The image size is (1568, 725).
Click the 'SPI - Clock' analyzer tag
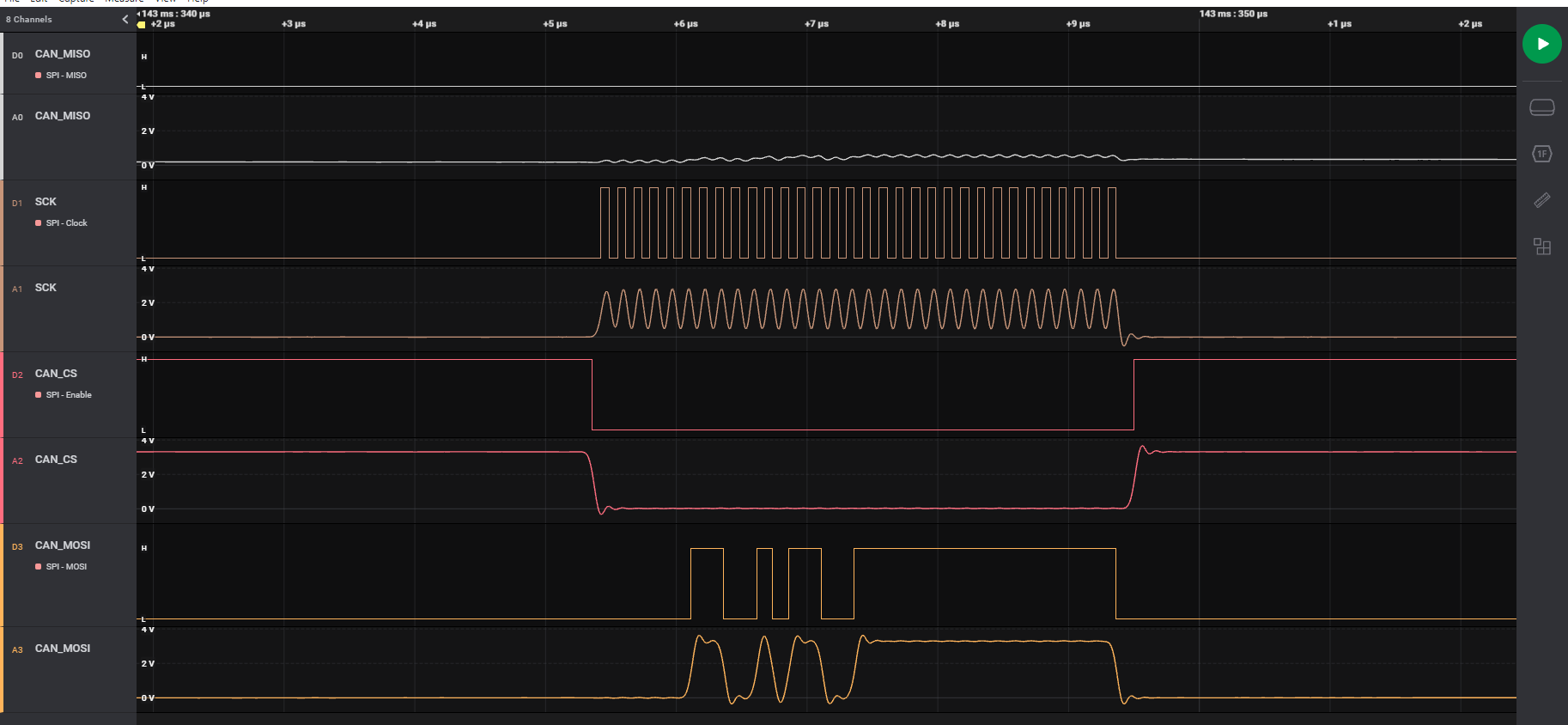tap(66, 223)
